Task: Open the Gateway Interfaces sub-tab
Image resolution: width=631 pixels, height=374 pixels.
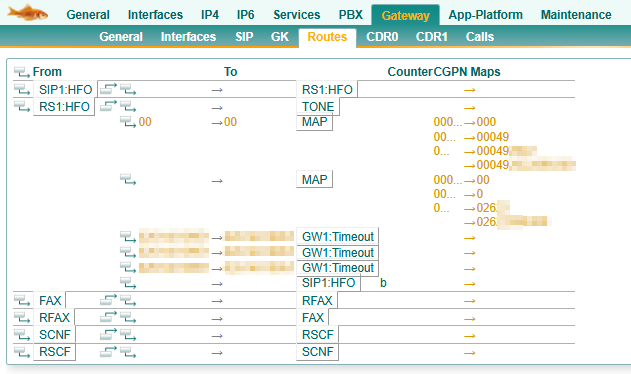Action: pyautogui.click(x=188, y=37)
